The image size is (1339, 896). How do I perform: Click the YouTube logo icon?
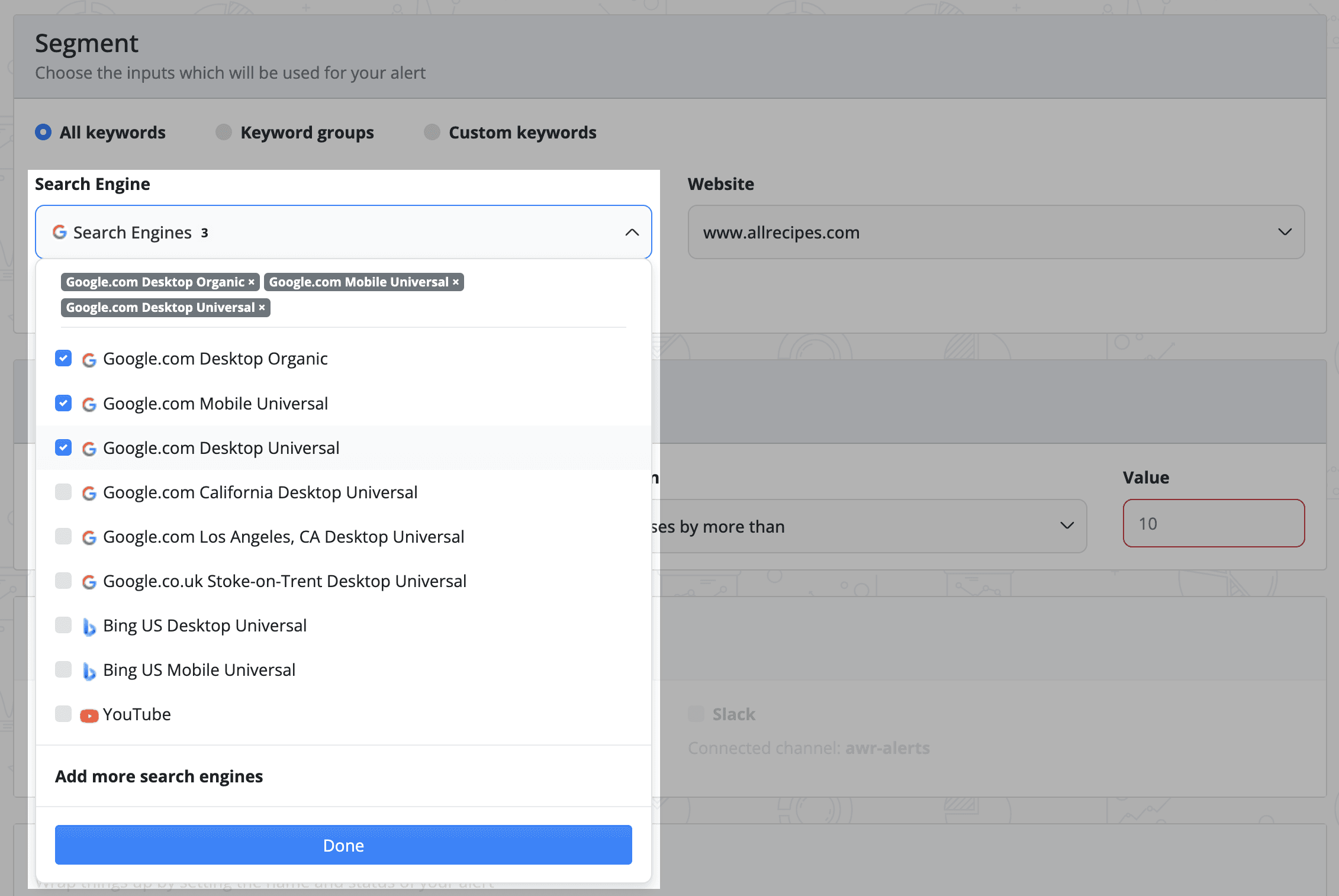89,716
